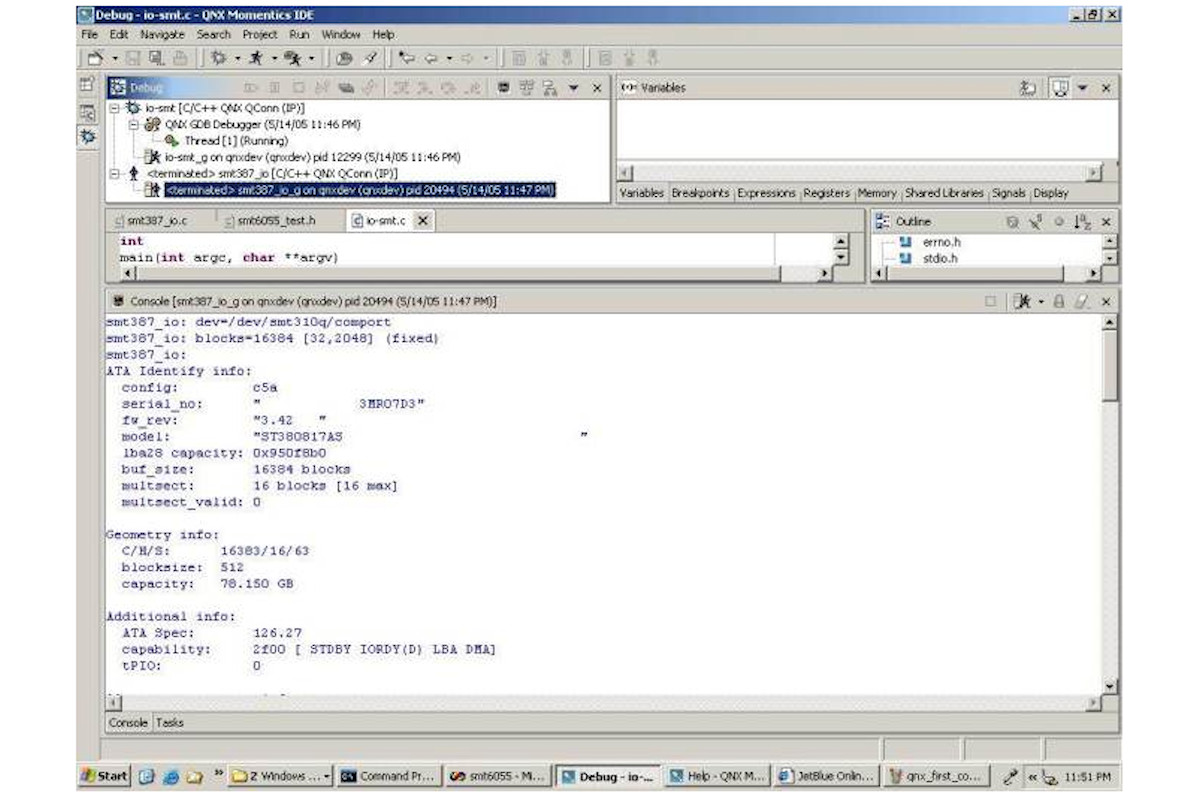Viewport: 1200px width, 800px height.
Task: Switch to the C/C++ perspective sidebar icon
Action: click(x=87, y=113)
